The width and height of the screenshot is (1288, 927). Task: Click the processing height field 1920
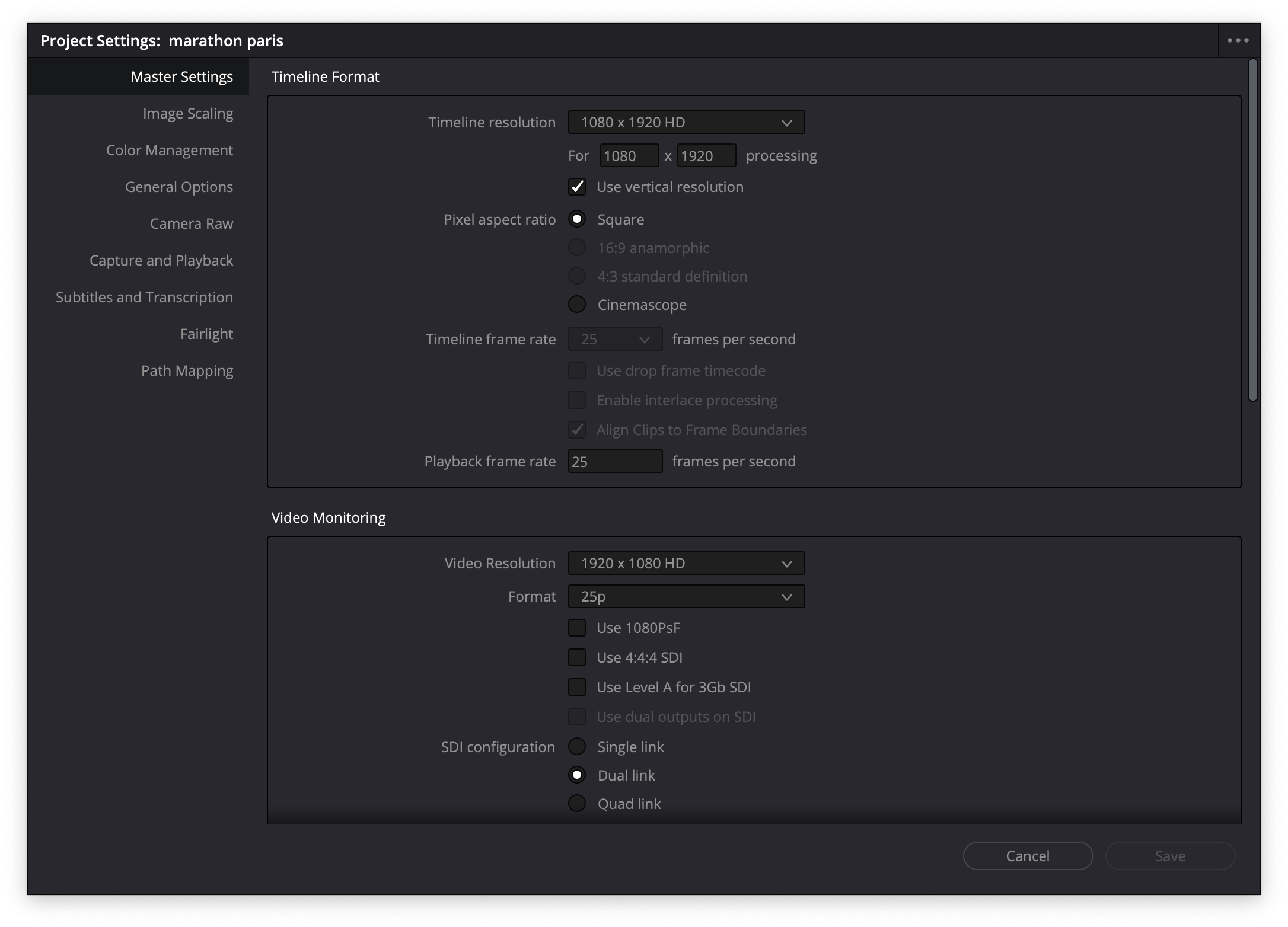pos(706,155)
